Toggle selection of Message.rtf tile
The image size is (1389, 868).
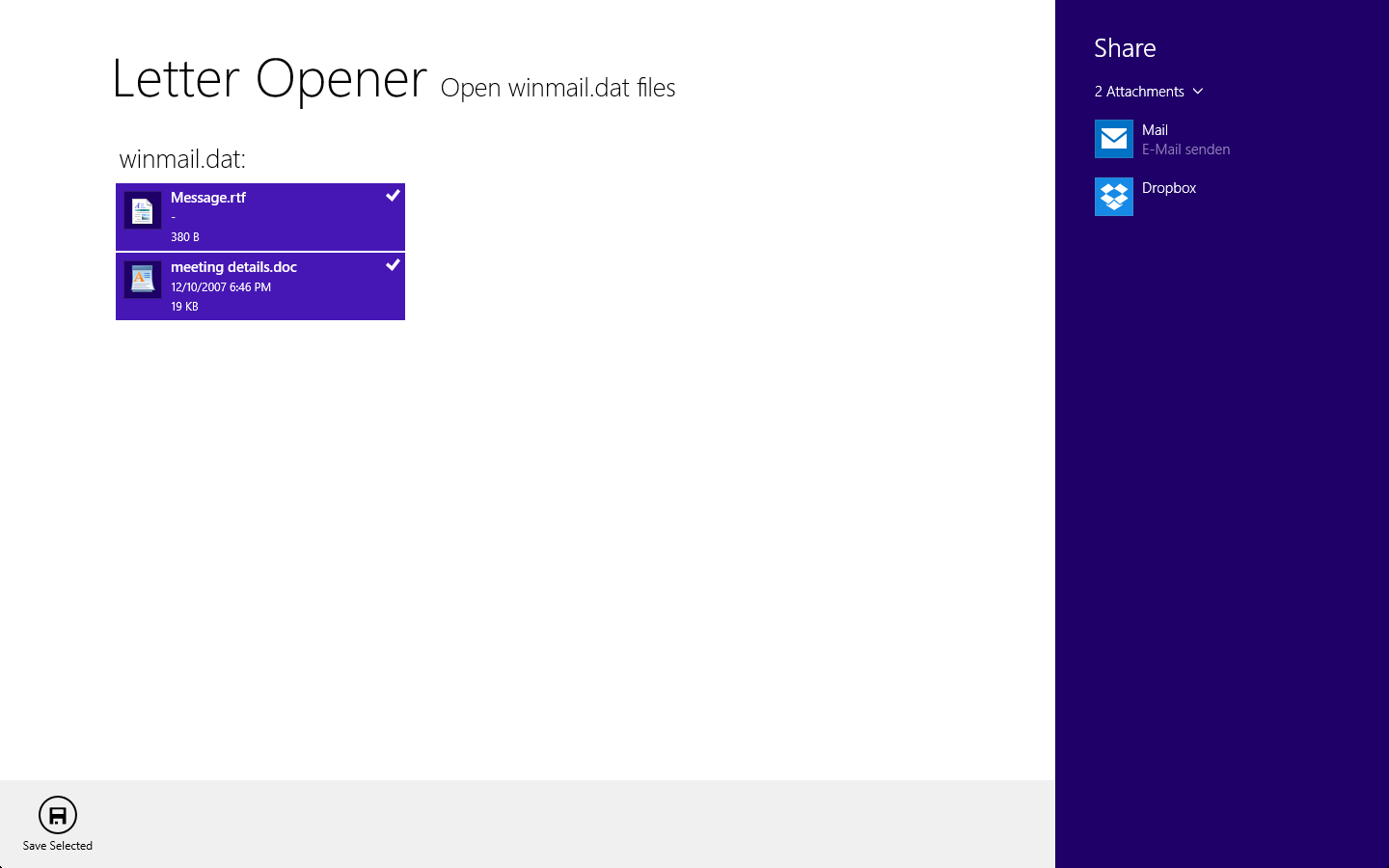tap(260, 217)
